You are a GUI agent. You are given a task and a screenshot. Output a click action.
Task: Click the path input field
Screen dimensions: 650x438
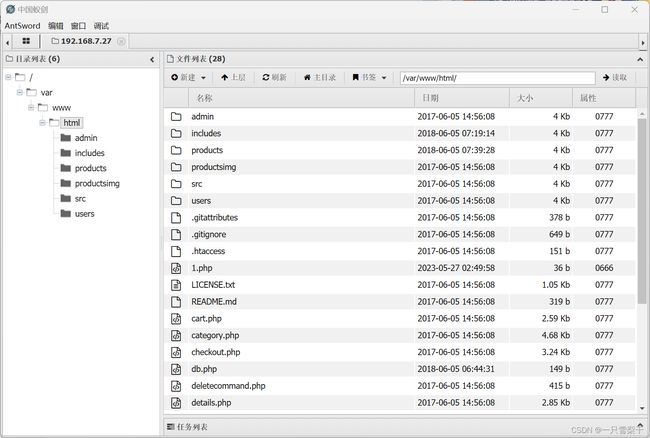coord(496,77)
